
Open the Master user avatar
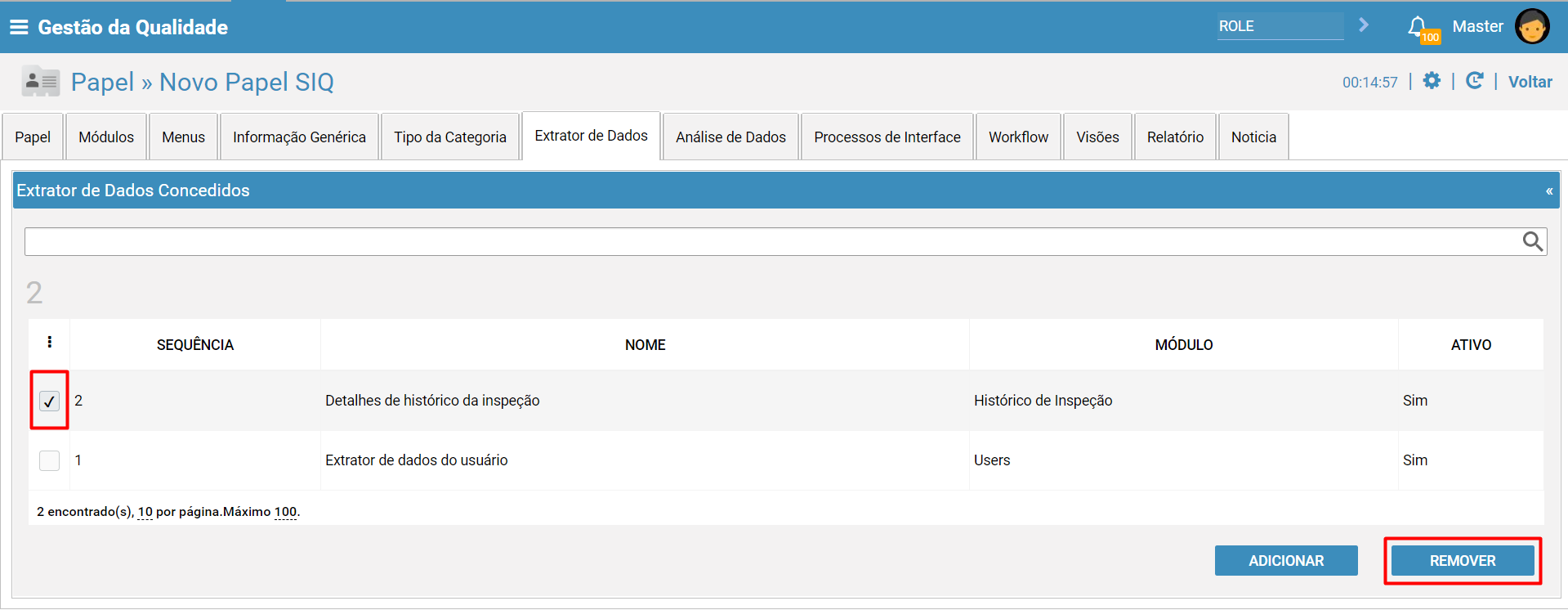tap(1531, 26)
